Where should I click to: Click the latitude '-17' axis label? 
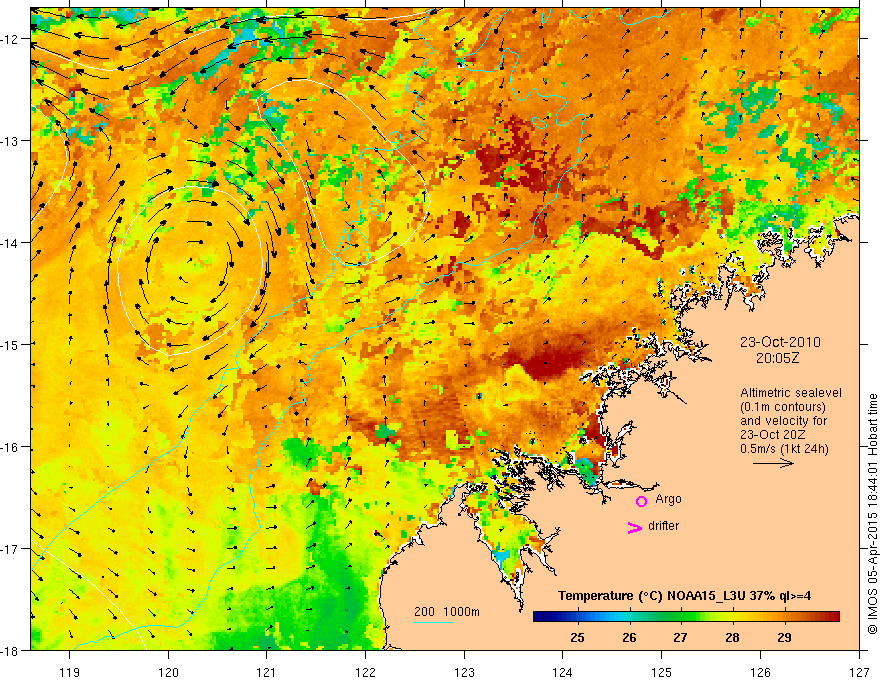(11, 548)
